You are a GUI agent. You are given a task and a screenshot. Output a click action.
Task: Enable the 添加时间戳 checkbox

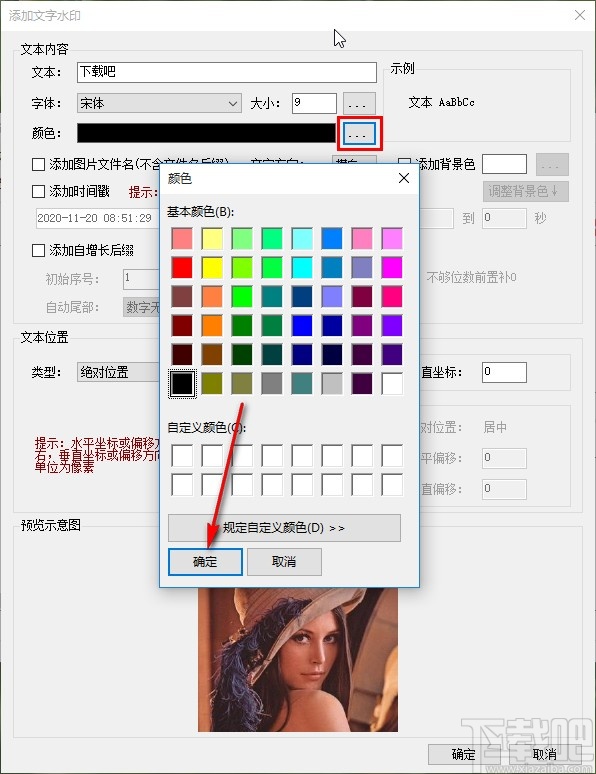pos(39,192)
